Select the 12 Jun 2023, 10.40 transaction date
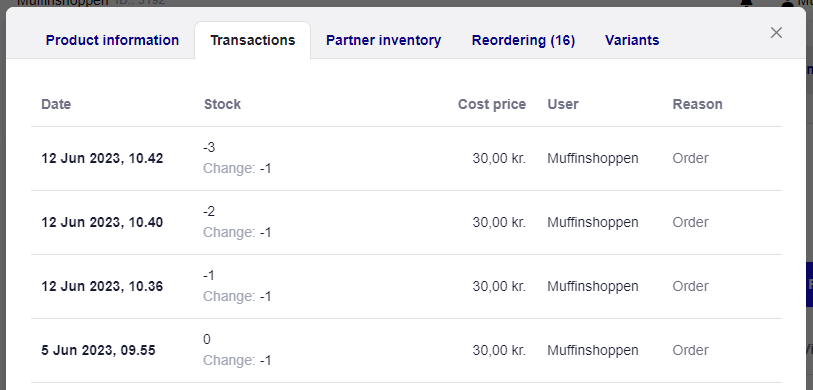 [x=102, y=222]
